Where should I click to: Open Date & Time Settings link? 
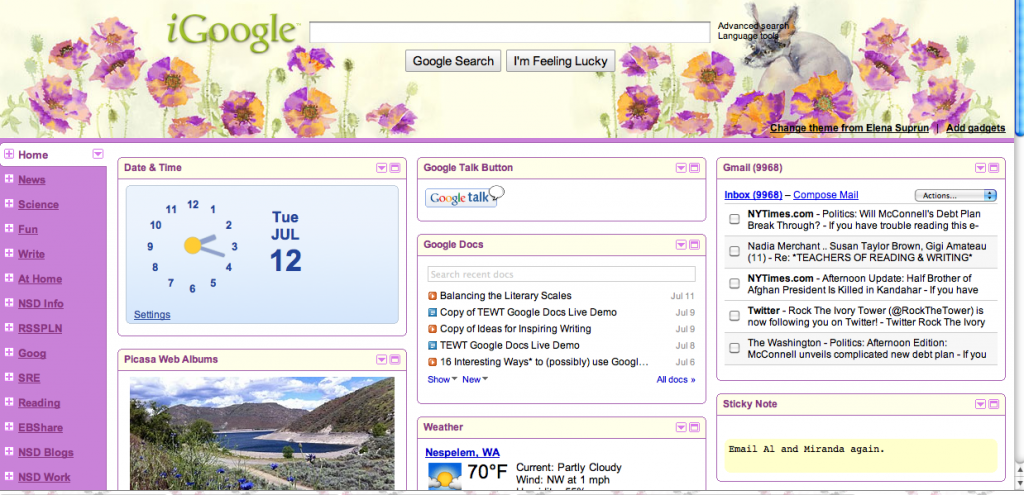click(152, 315)
